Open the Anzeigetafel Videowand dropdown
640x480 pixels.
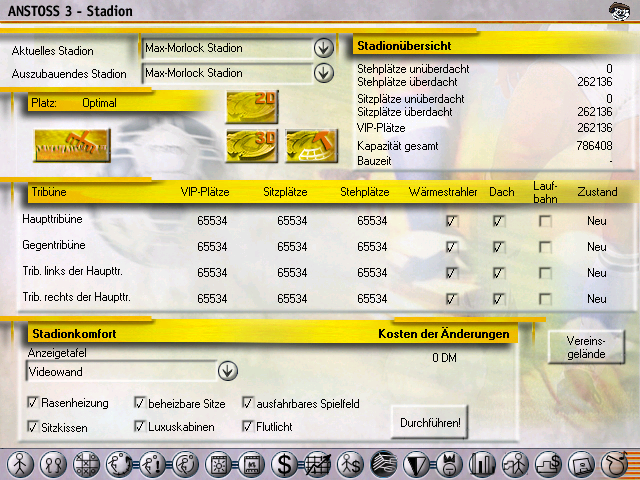pyautogui.click(x=228, y=371)
